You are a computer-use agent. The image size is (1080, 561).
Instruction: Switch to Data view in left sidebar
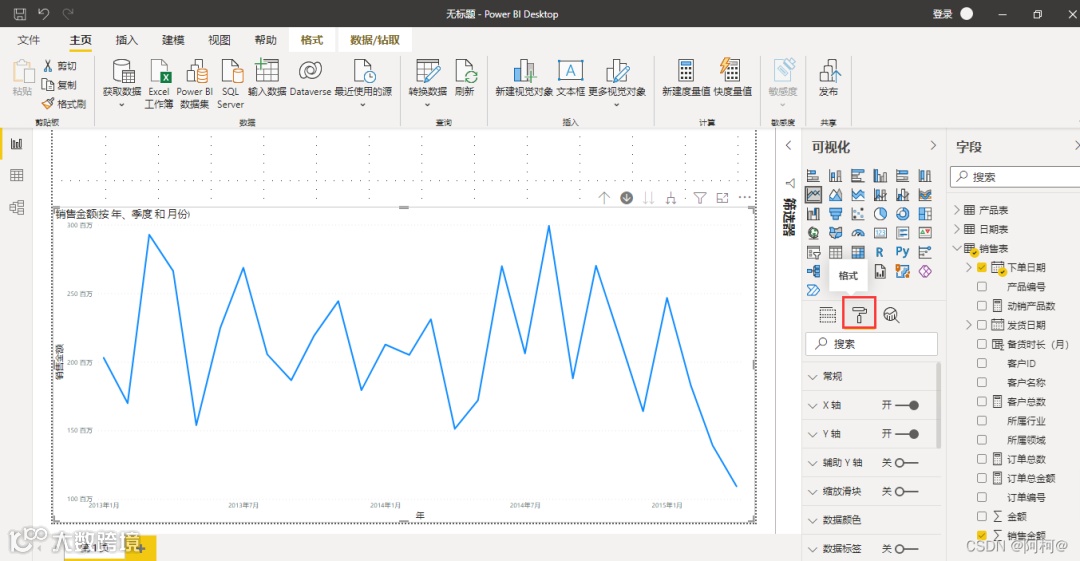[17, 176]
